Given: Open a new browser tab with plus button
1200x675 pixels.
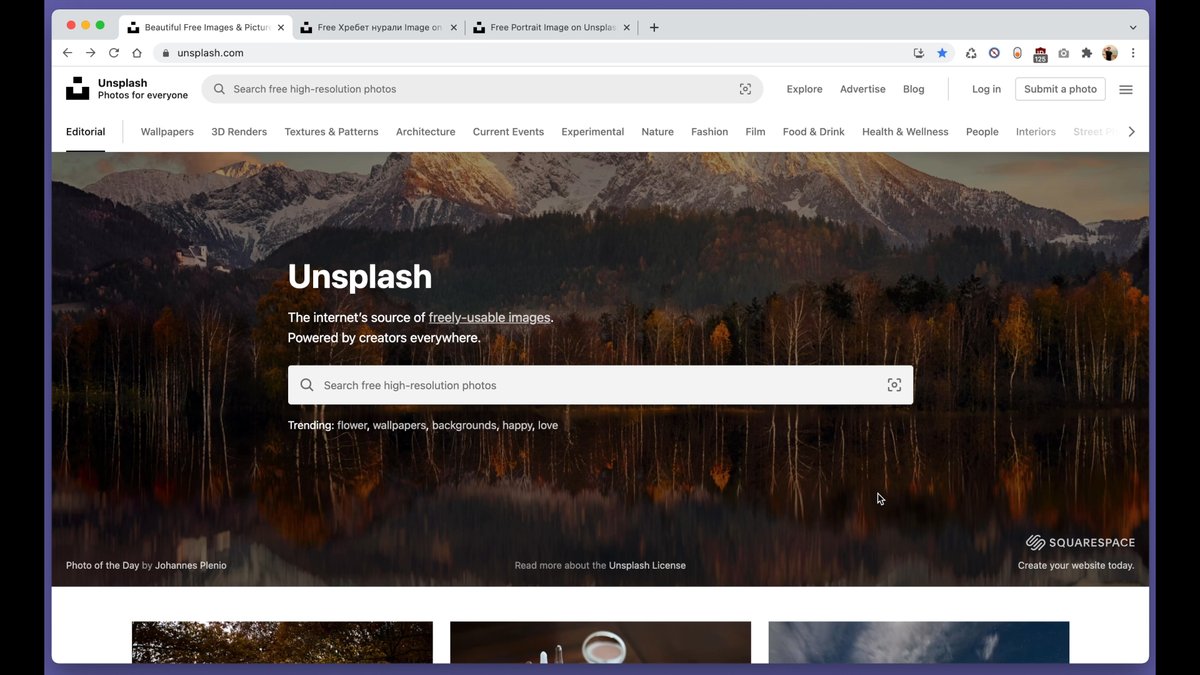Looking at the screenshot, I should [654, 28].
